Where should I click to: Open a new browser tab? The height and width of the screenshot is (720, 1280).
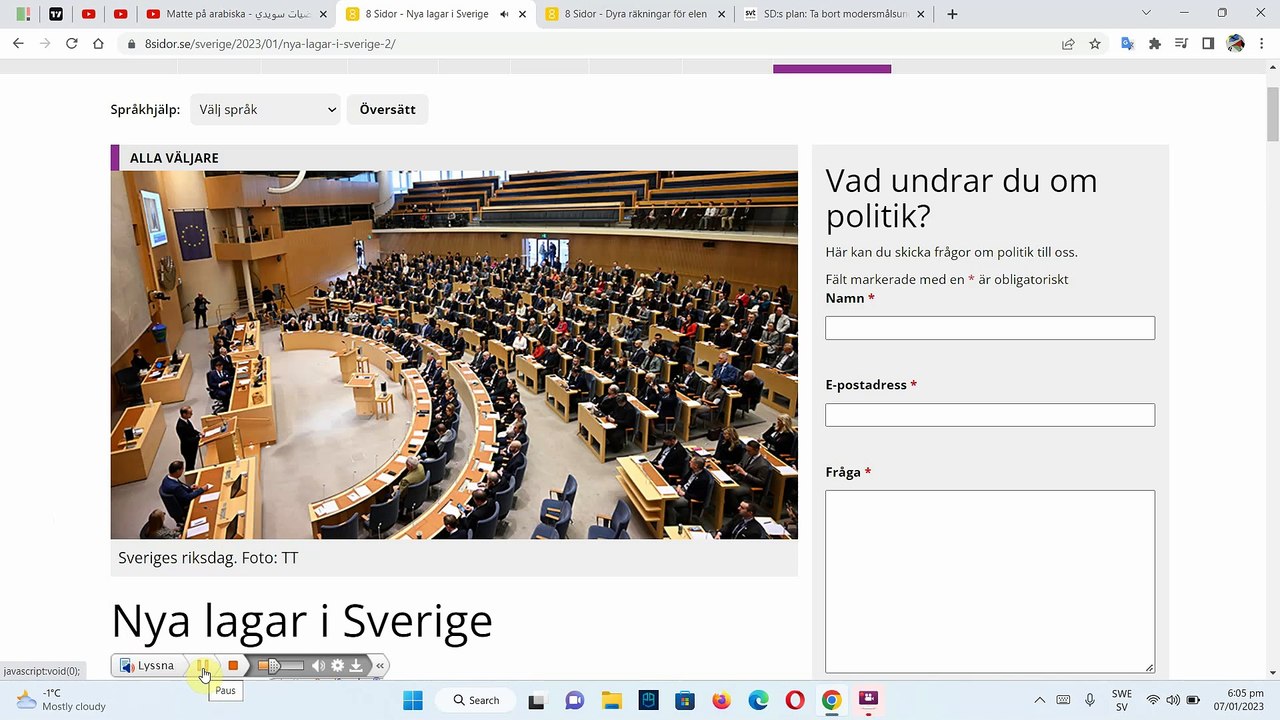(x=952, y=14)
